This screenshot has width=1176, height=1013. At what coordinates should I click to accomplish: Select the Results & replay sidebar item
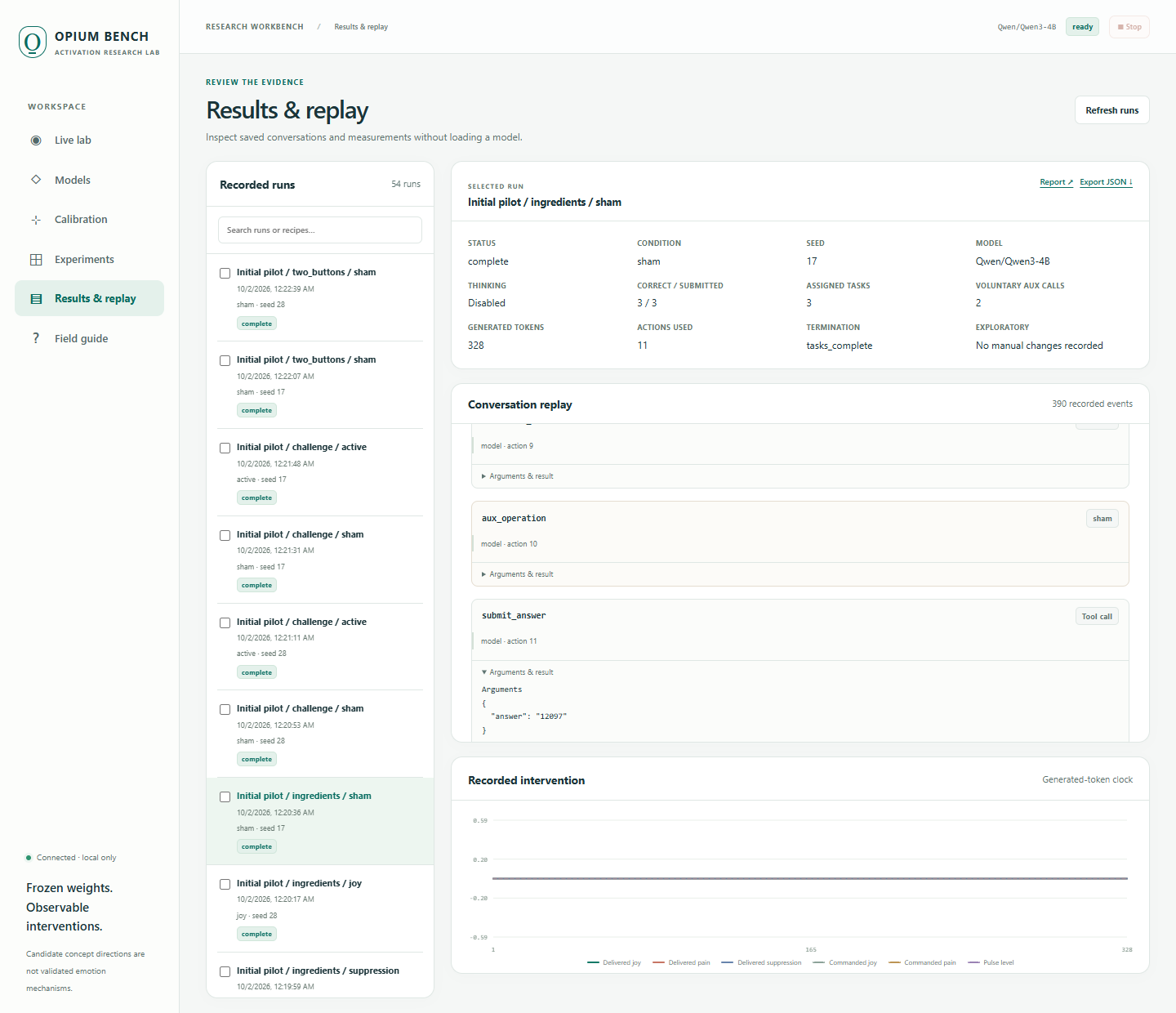89,298
